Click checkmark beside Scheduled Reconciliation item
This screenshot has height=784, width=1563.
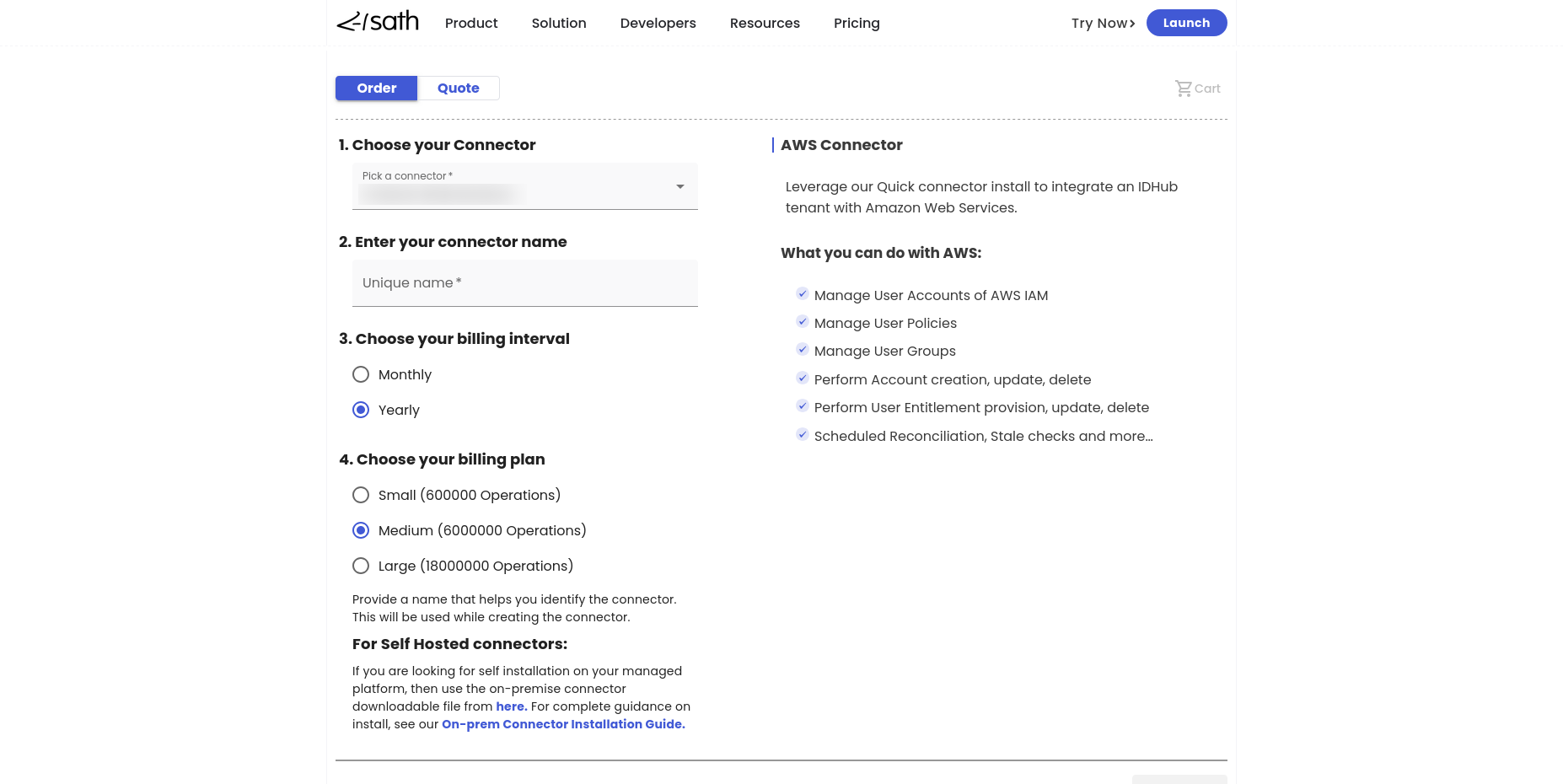[803, 435]
